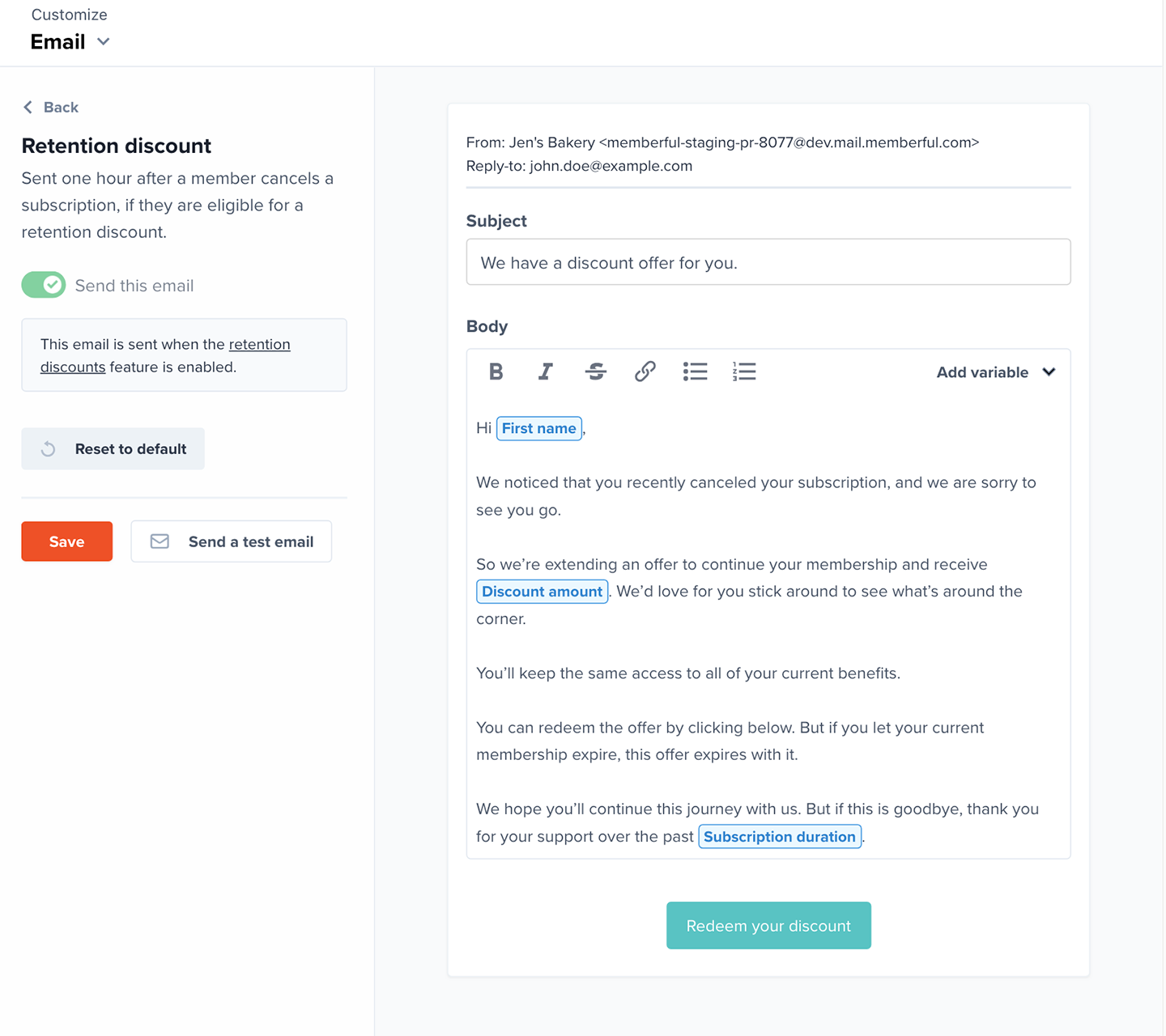Click into the Subject input field
The height and width of the screenshot is (1036, 1166).
(x=768, y=262)
